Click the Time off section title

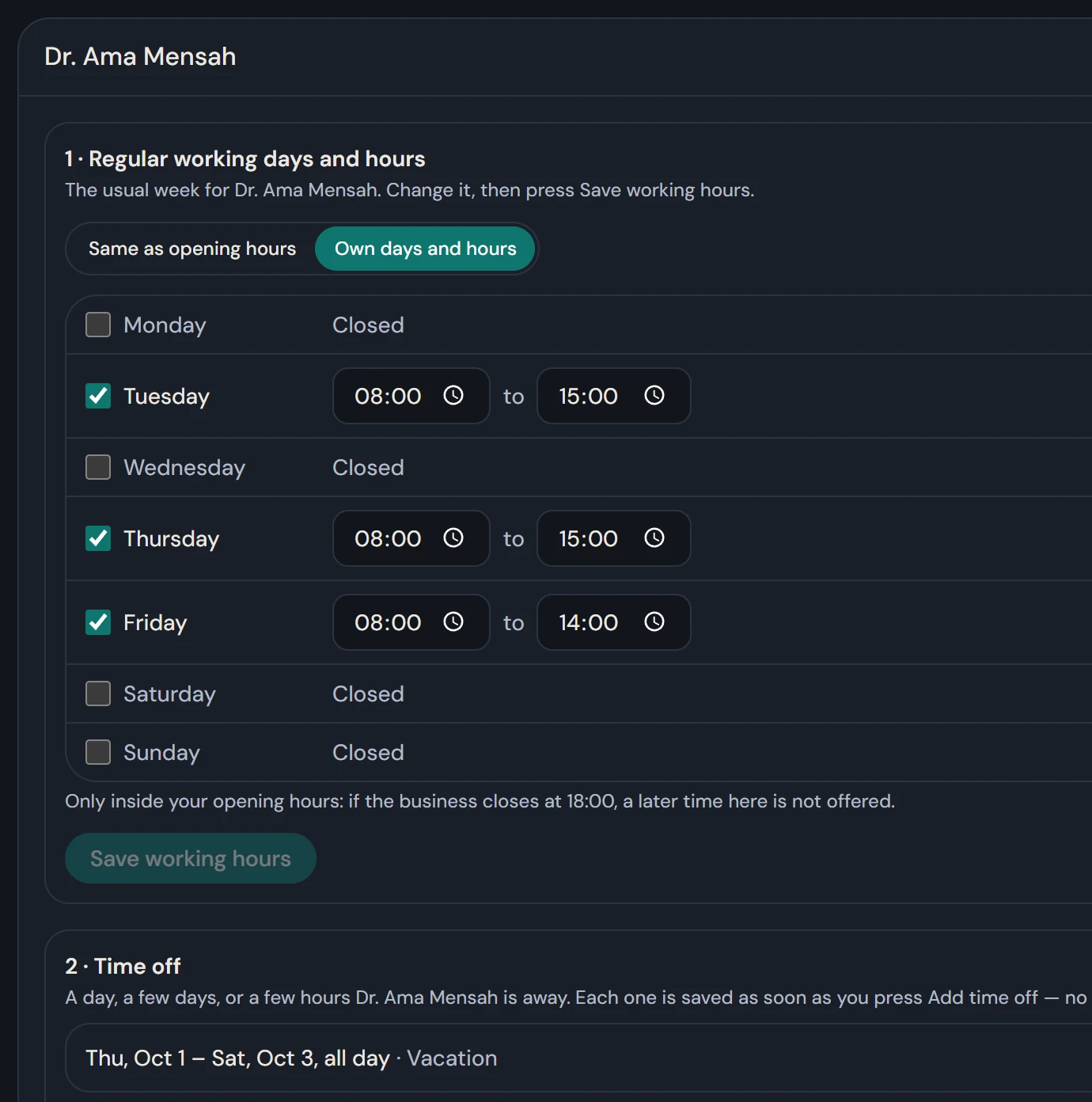pos(123,966)
